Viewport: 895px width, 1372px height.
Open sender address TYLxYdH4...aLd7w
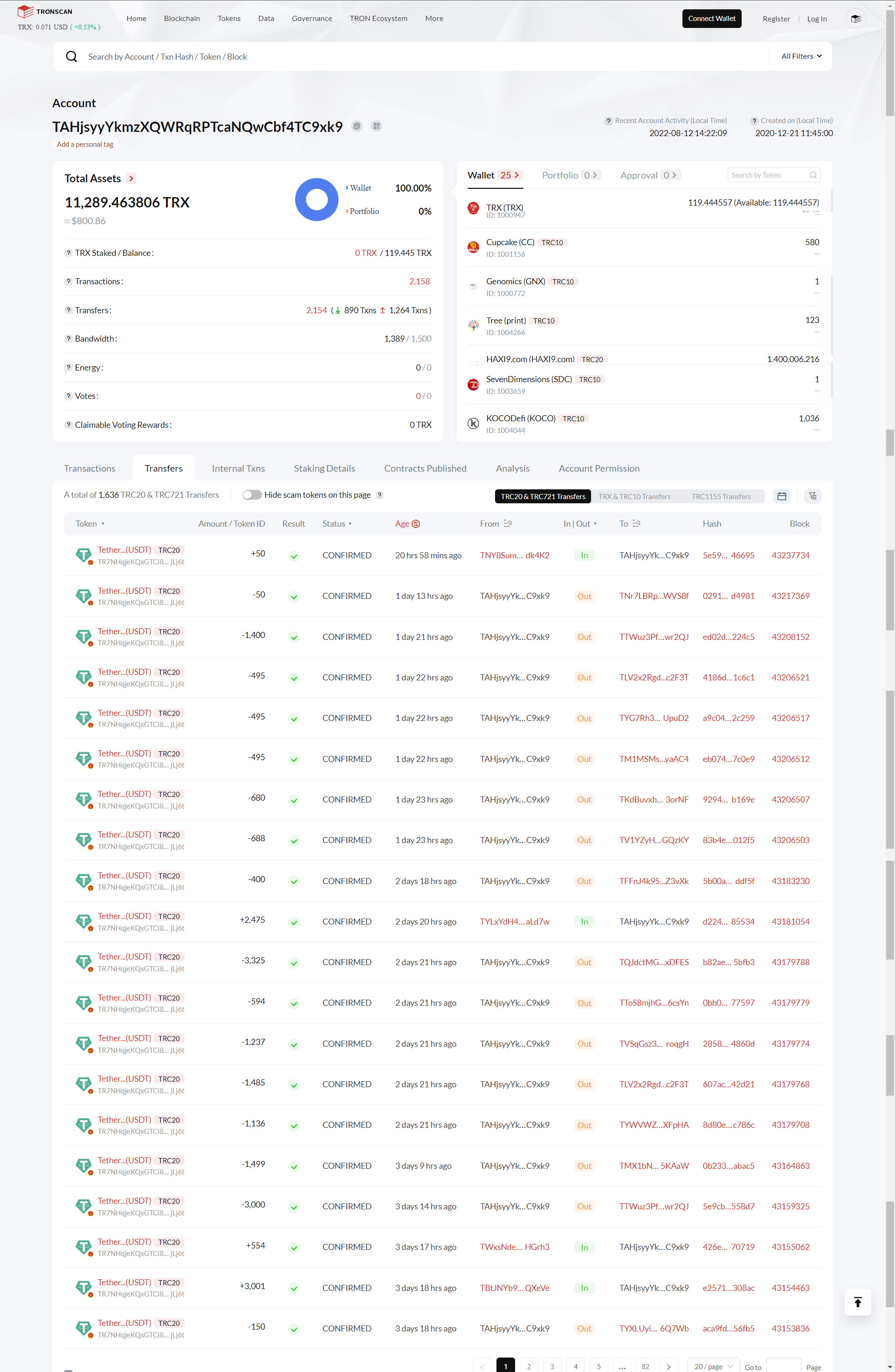point(515,922)
